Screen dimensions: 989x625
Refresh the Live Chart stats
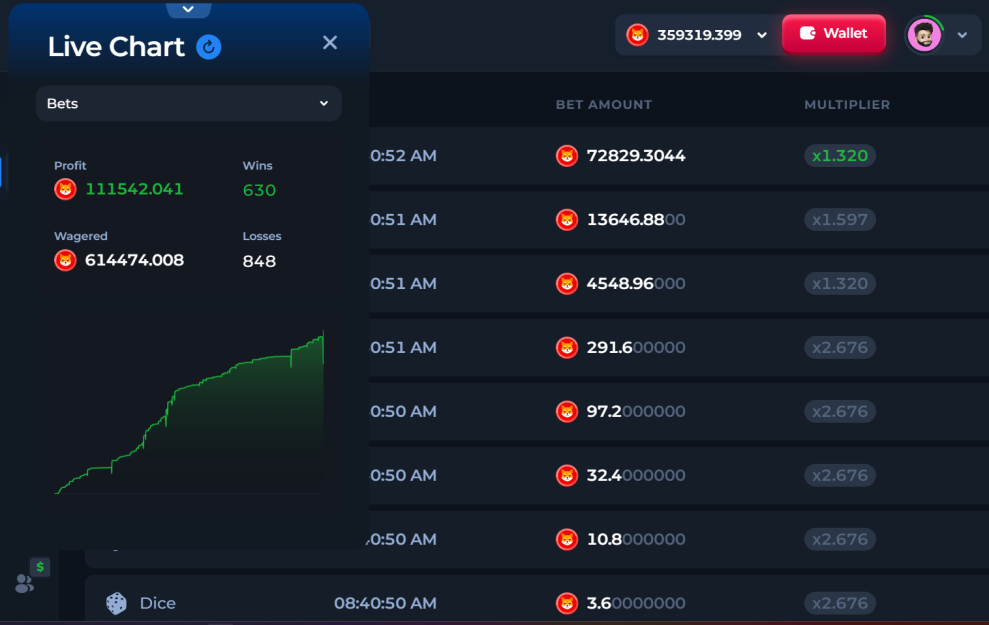coord(209,47)
